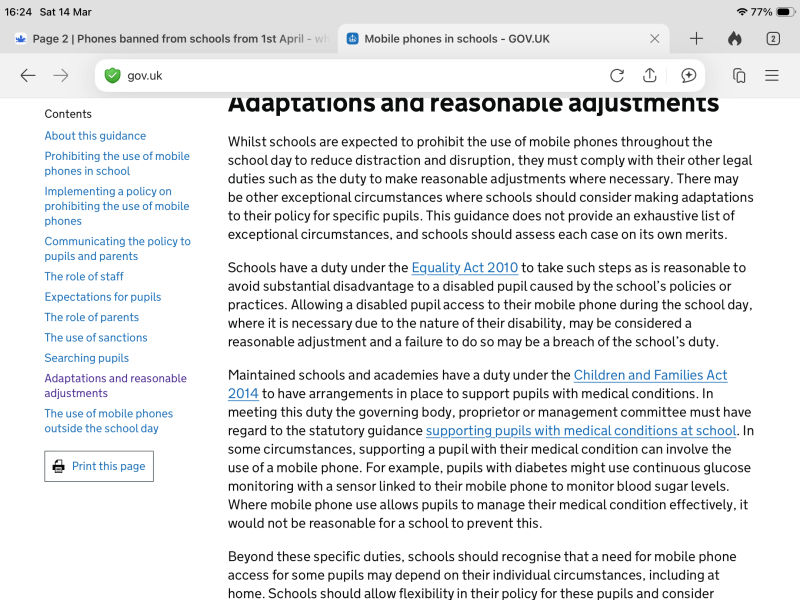The height and width of the screenshot is (600, 800).
Task: Open the bookmarks/copy pages icon
Action: pos(739,76)
